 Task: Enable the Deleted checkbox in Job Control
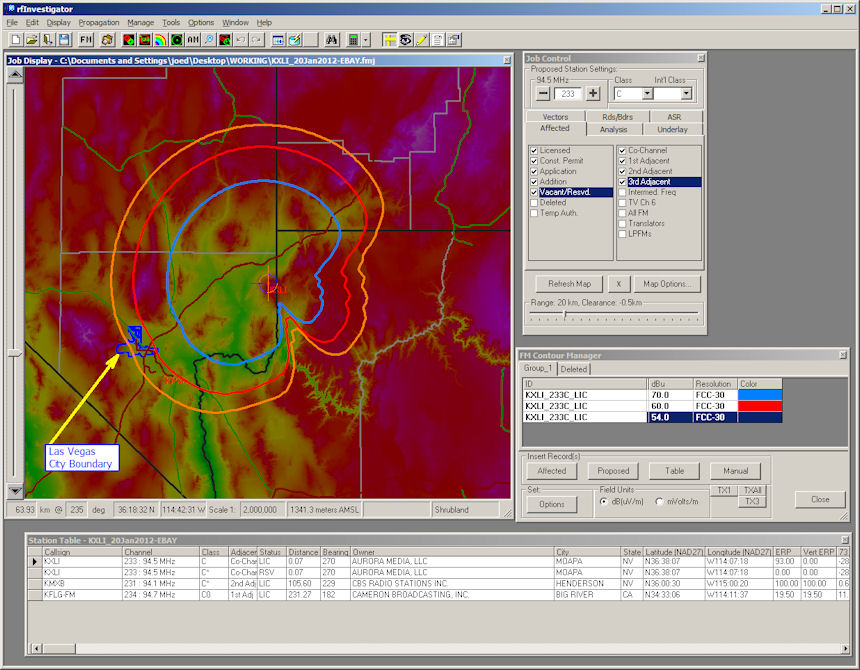pos(534,202)
